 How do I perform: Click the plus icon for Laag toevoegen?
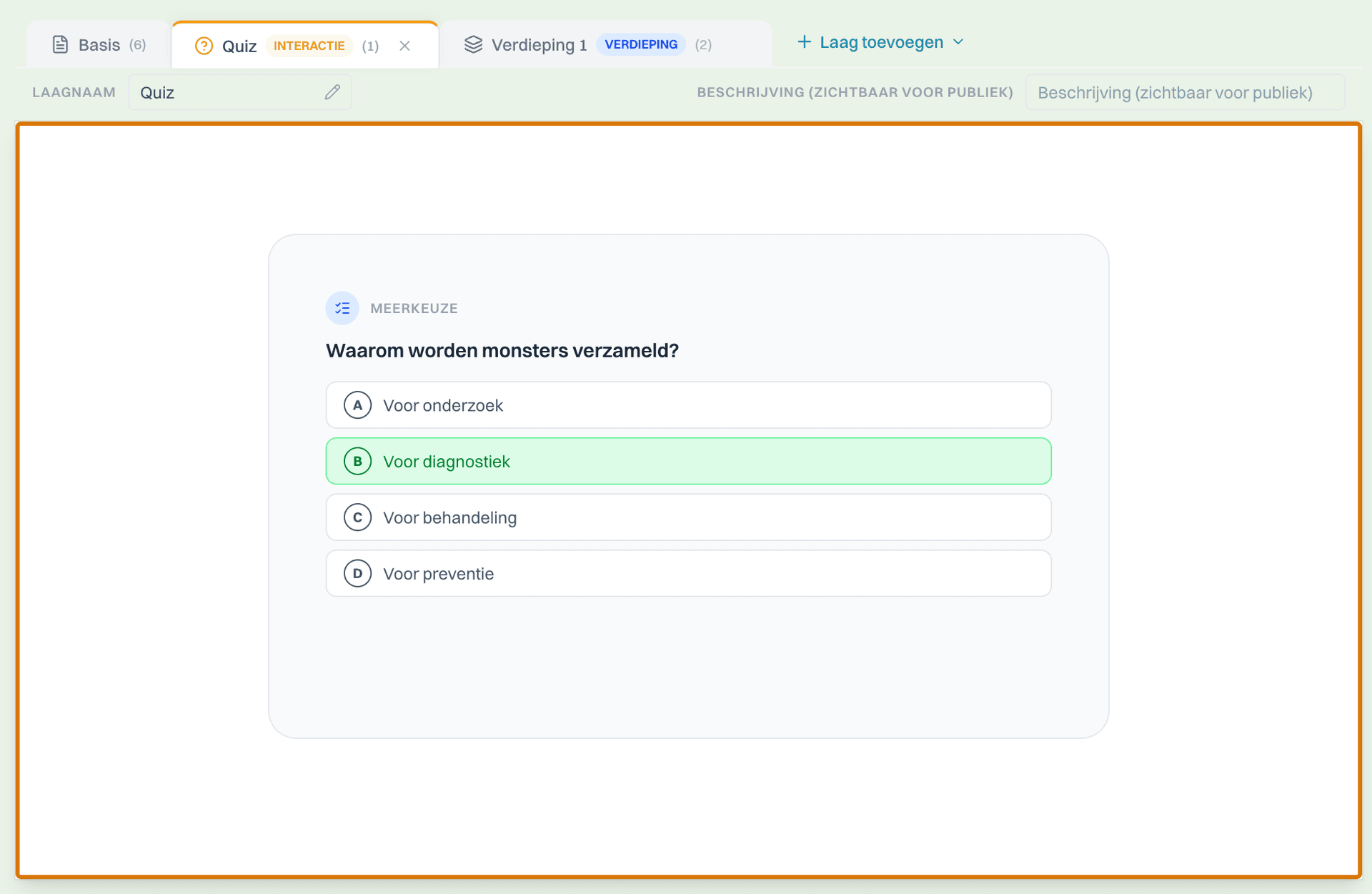pyautogui.click(x=804, y=42)
